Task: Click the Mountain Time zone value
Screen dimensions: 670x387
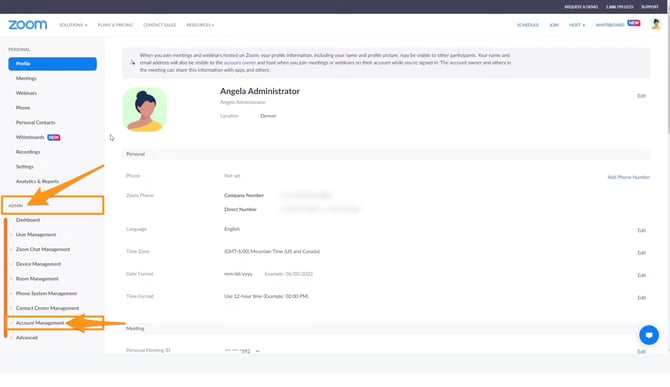Action: (272, 252)
